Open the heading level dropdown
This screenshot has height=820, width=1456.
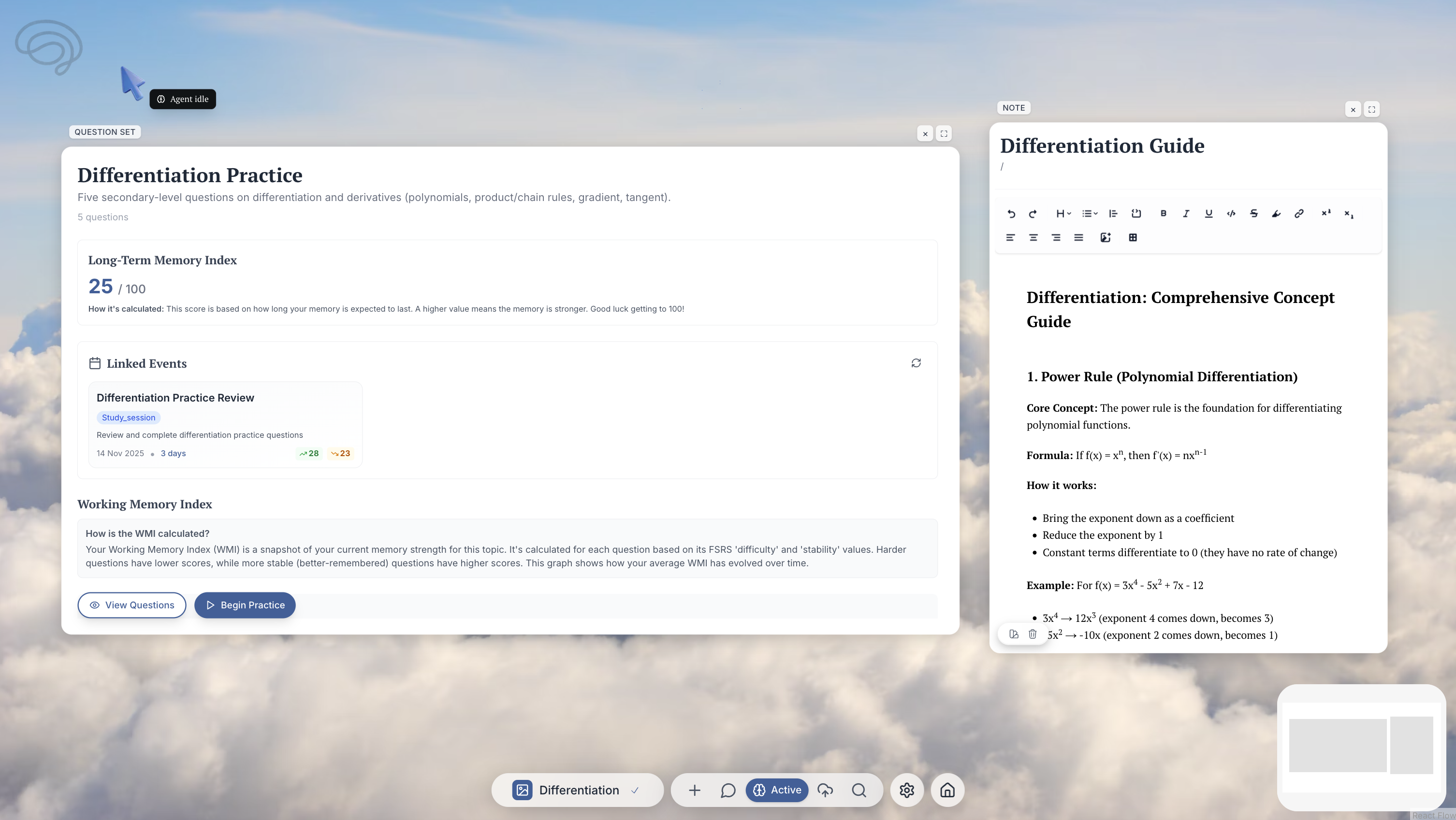tap(1063, 214)
